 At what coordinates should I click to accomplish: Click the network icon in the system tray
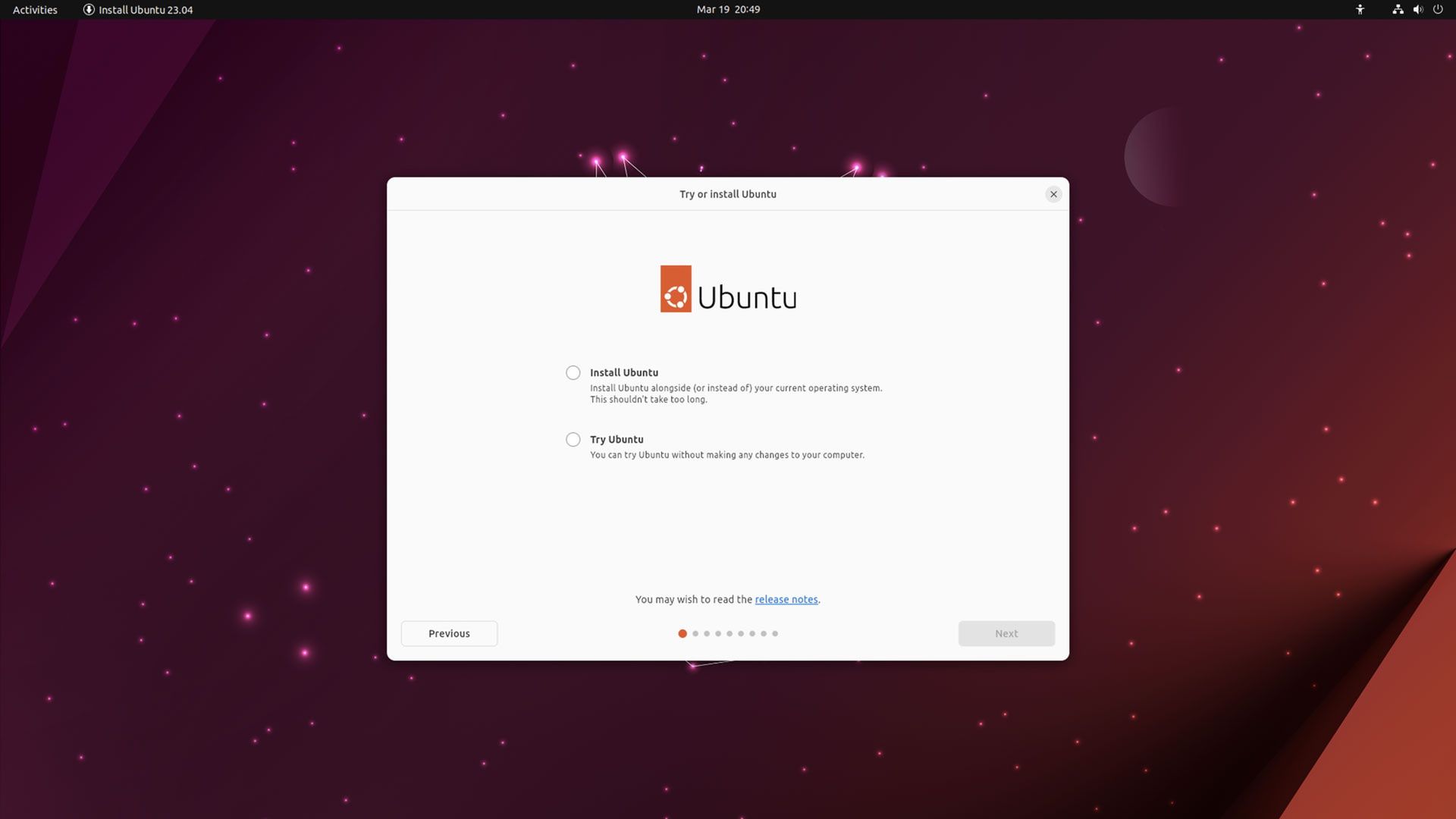1397,10
